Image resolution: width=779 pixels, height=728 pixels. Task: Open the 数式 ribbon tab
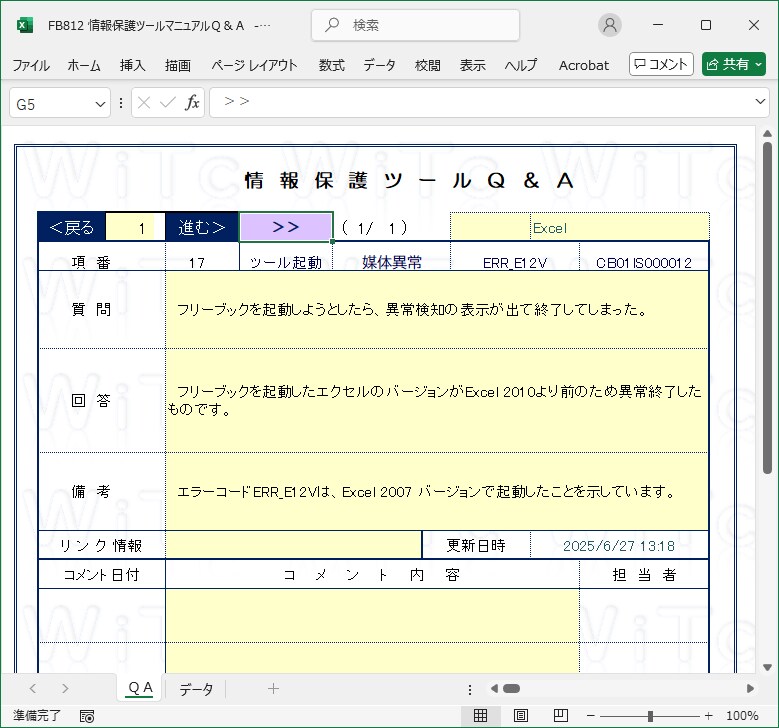click(331, 65)
